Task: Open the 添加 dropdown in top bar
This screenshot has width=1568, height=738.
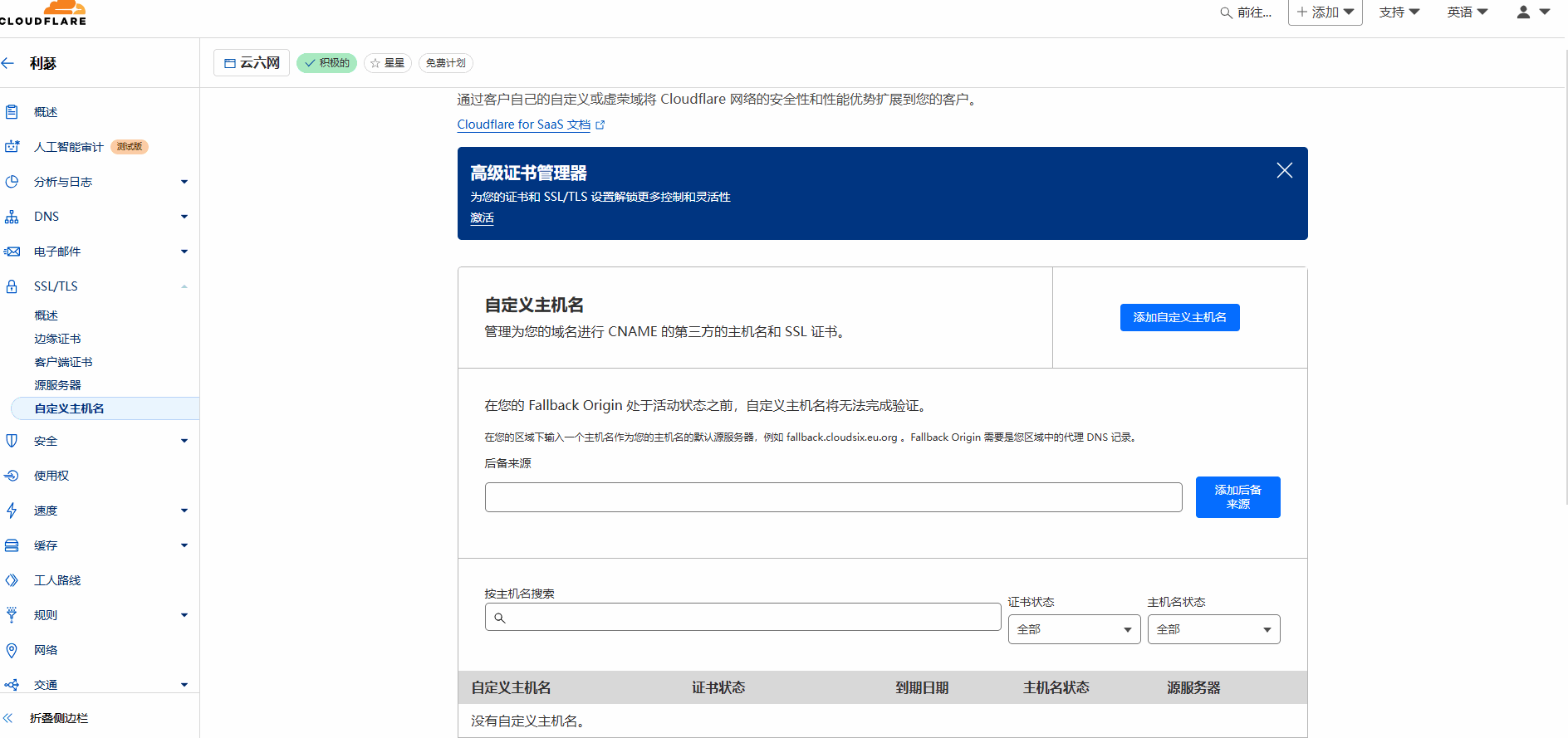Action: pyautogui.click(x=1325, y=12)
